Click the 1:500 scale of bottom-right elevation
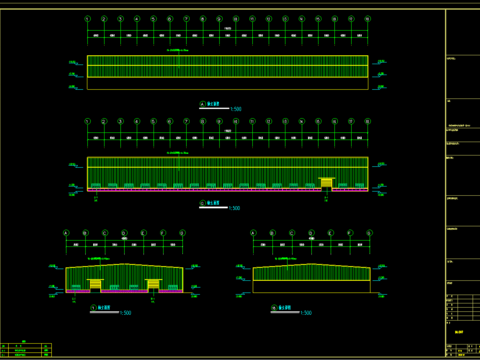Viewport: 480px width, 360px height. pos(306,313)
